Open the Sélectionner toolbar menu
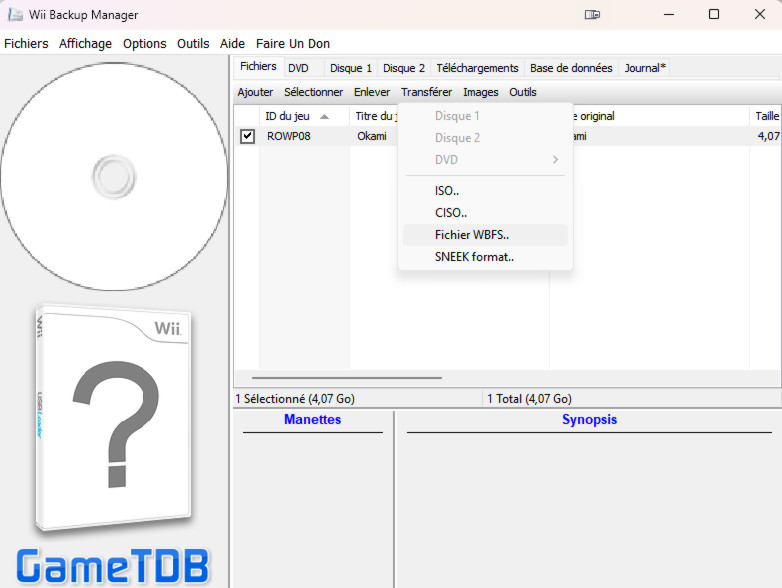 (x=314, y=92)
